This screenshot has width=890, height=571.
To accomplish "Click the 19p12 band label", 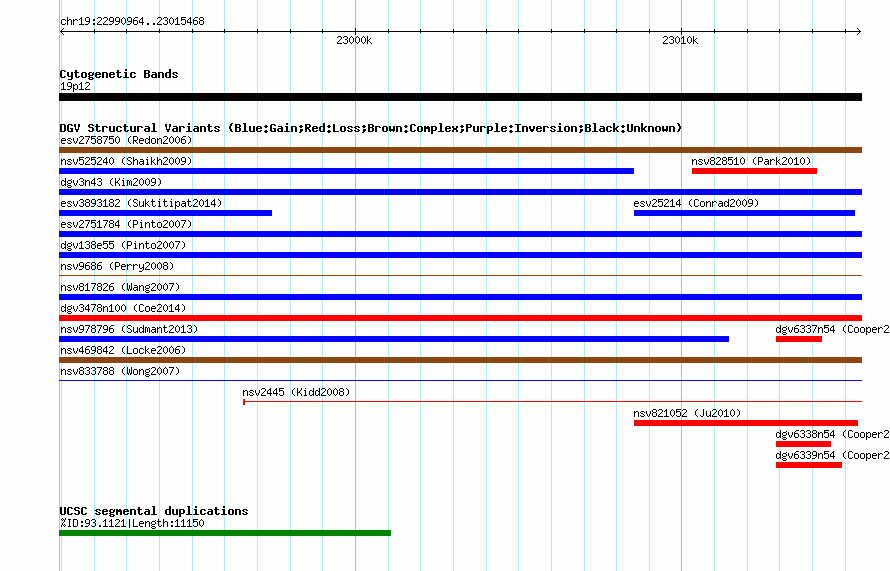I will click(x=75, y=86).
